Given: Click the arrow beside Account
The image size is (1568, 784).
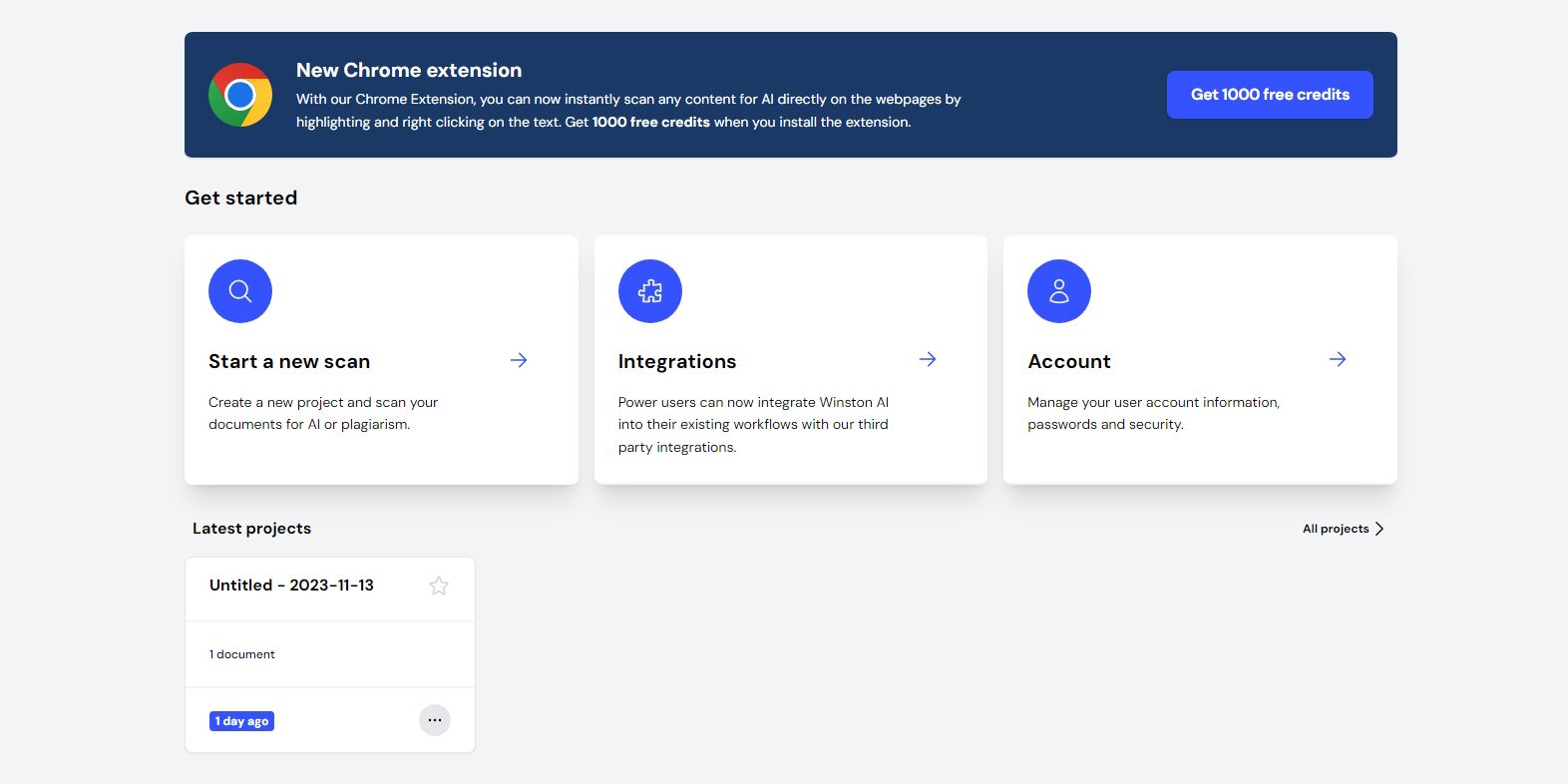Looking at the screenshot, I should [x=1338, y=359].
